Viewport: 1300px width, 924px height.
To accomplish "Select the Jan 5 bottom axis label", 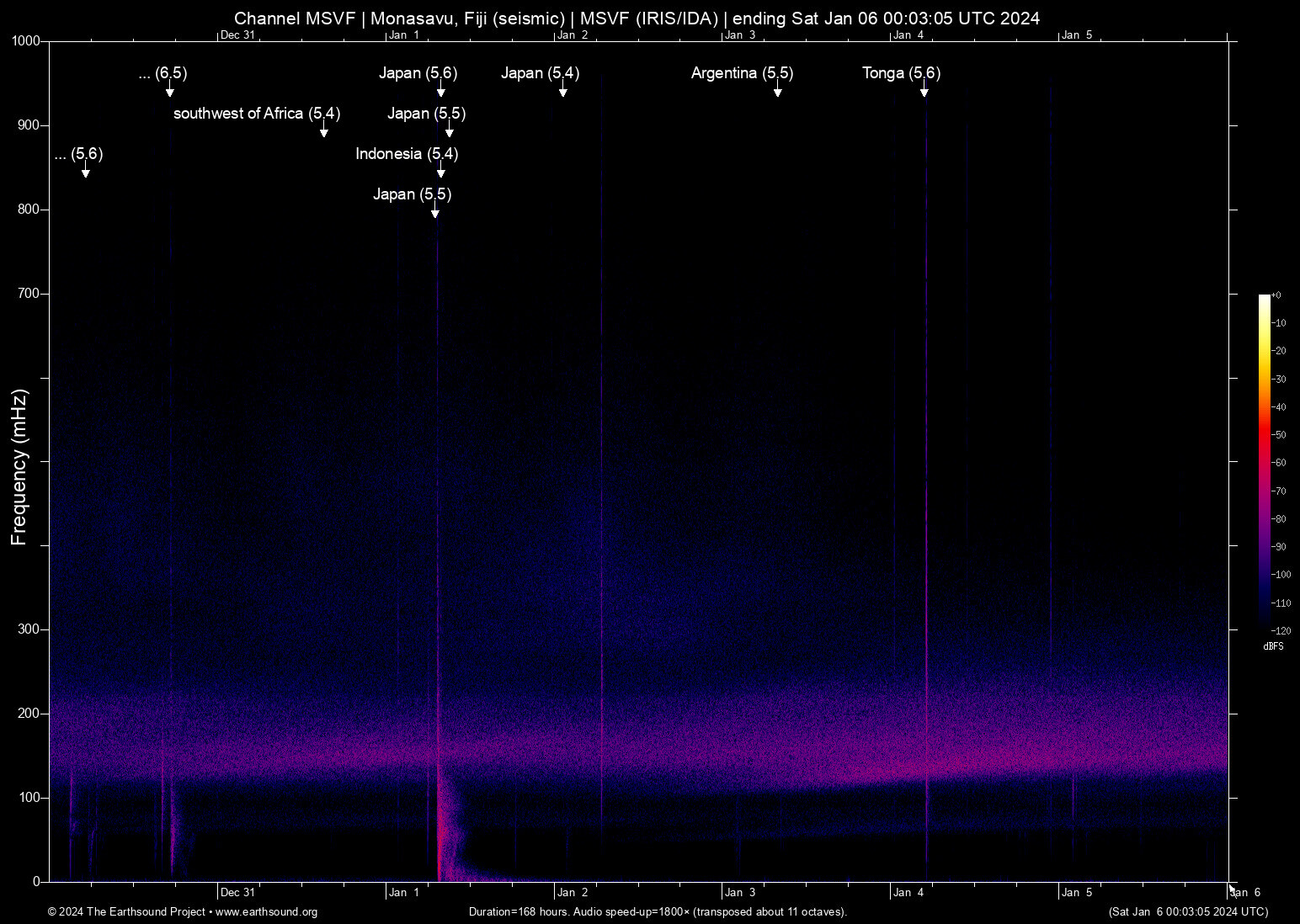I will [x=1078, y=892].
